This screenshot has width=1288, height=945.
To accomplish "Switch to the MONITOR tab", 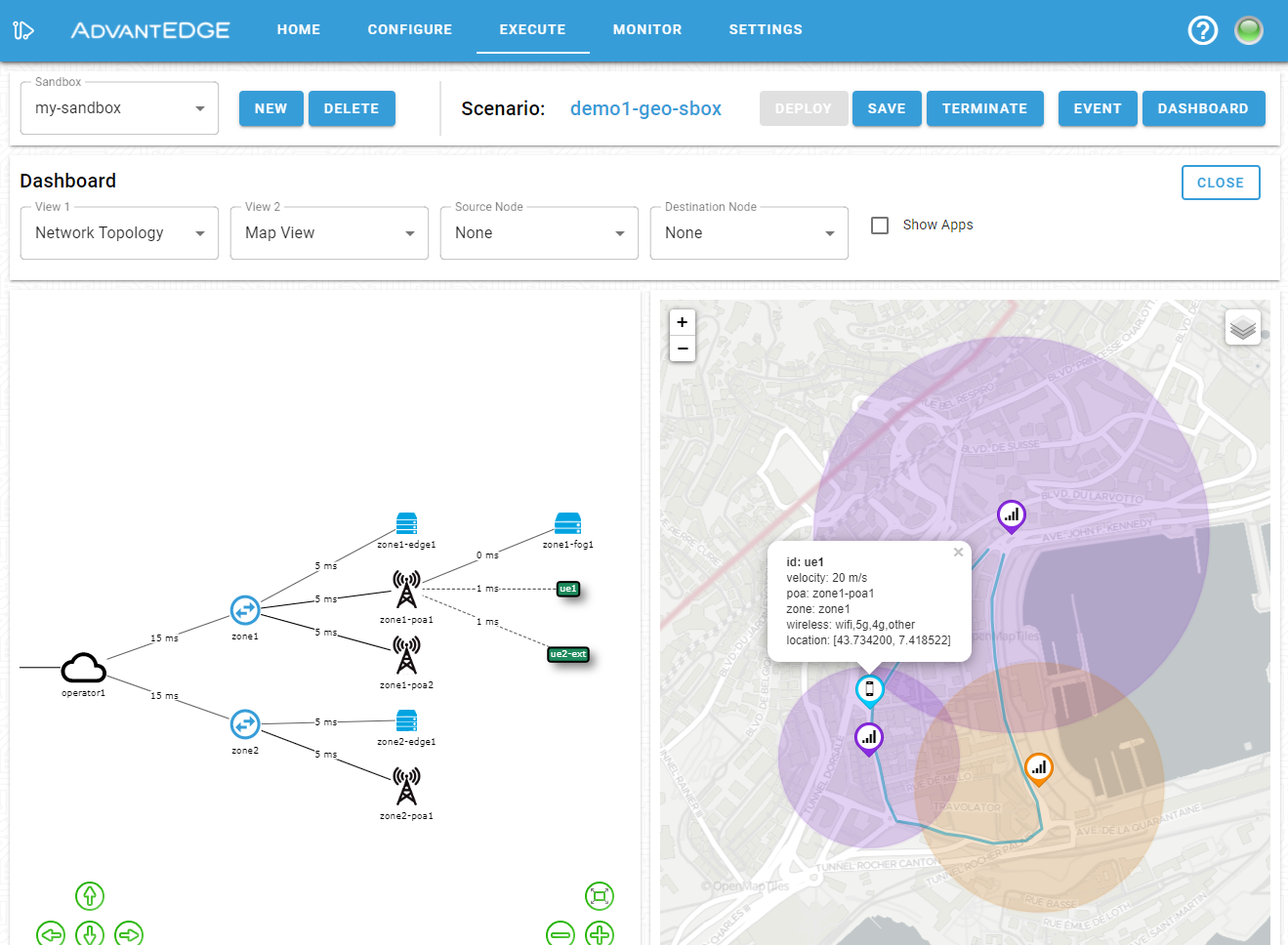I will point(647,29).
